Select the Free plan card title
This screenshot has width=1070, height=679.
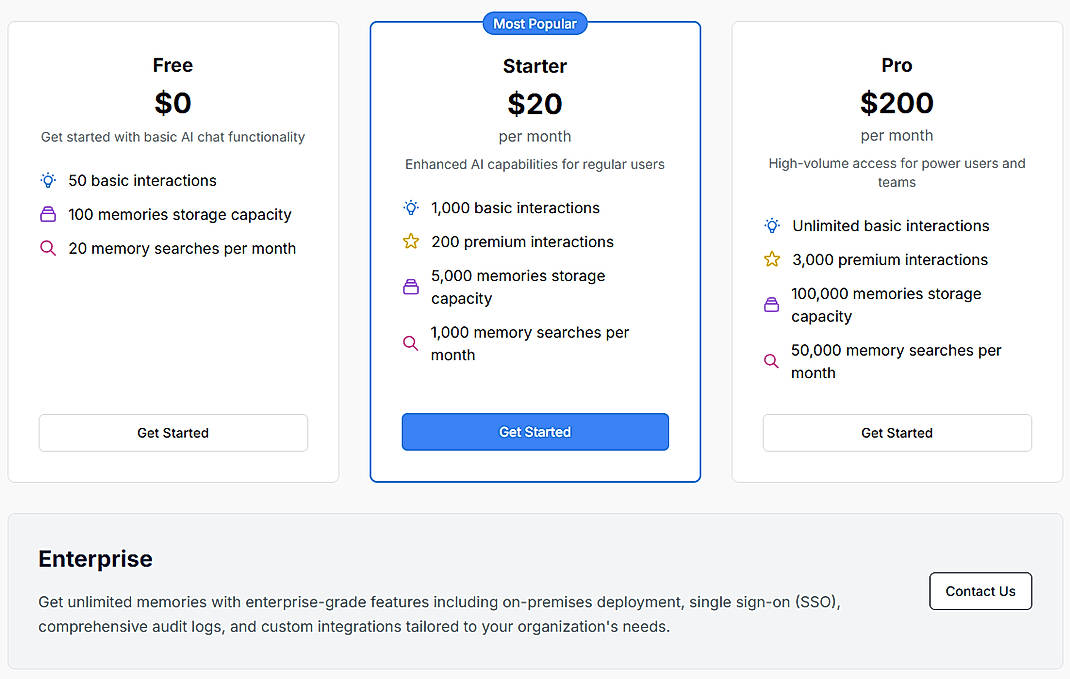click(172, 65)
